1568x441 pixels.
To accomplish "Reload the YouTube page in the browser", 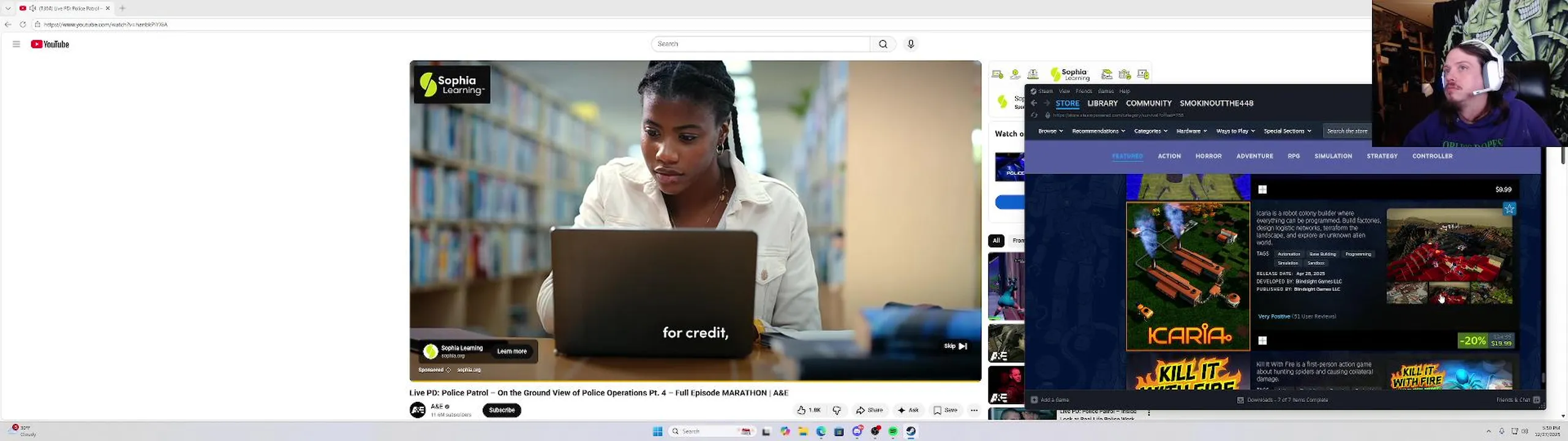I will pyautogui.click(x=23, y=24).
